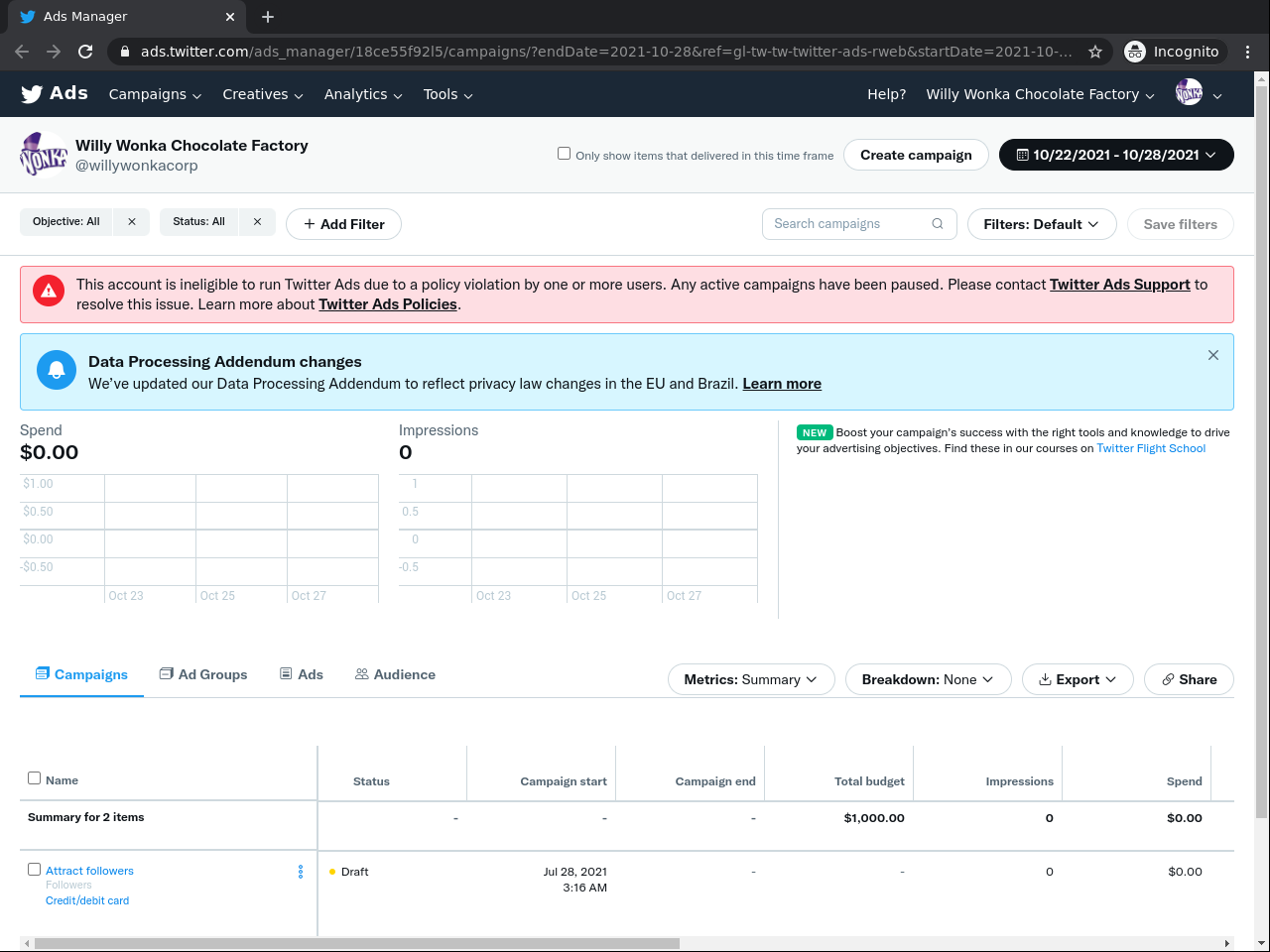
Task: Sort by the Campaign start column header
Action: pyautogui.click(x=564, y=781)
